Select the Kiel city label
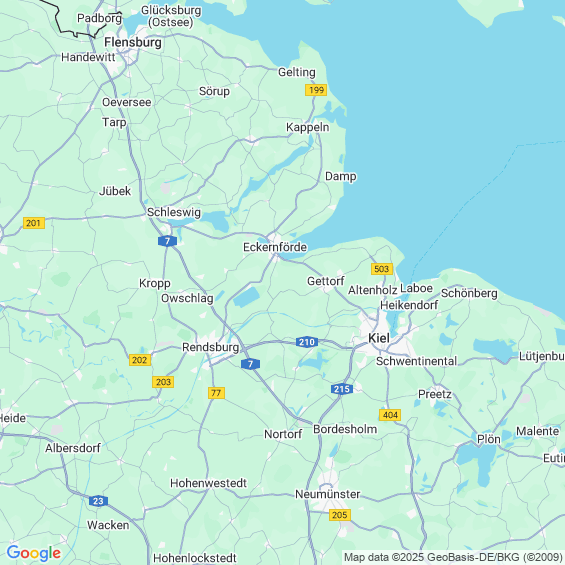The width and height of the screenshot is (565, 565). coord(379,338)
